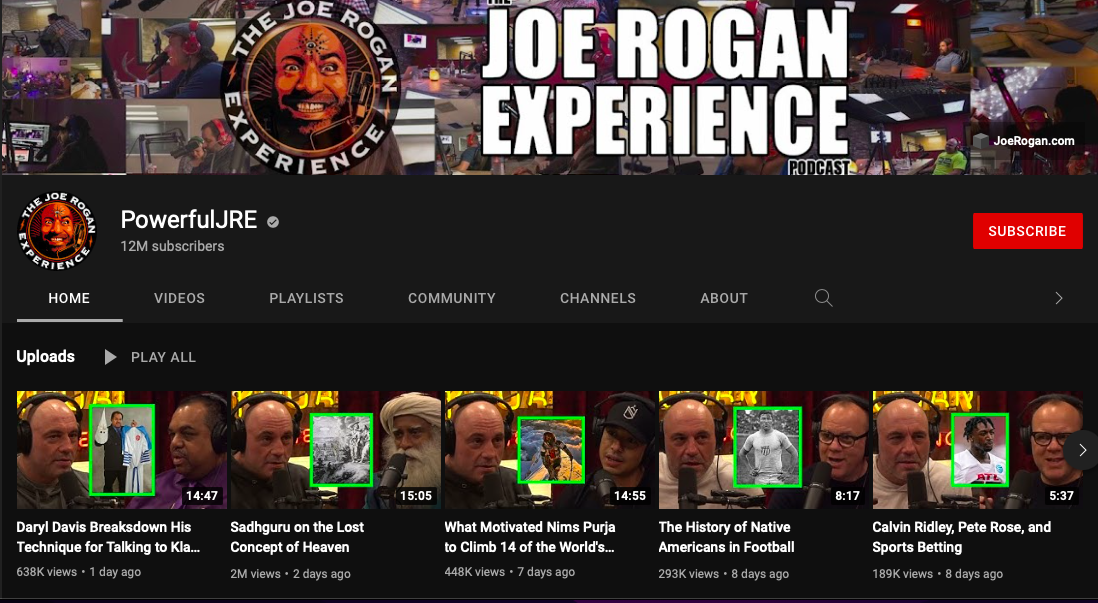This screenshot has height=603, width=1098.
Task: View the About tab
Action: [724, 298]
